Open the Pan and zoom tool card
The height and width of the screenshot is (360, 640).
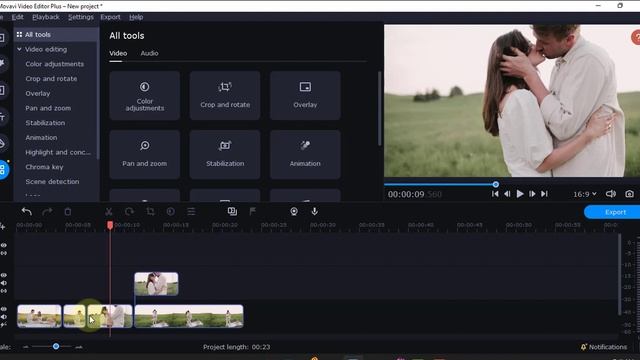[x=144, y=154]
